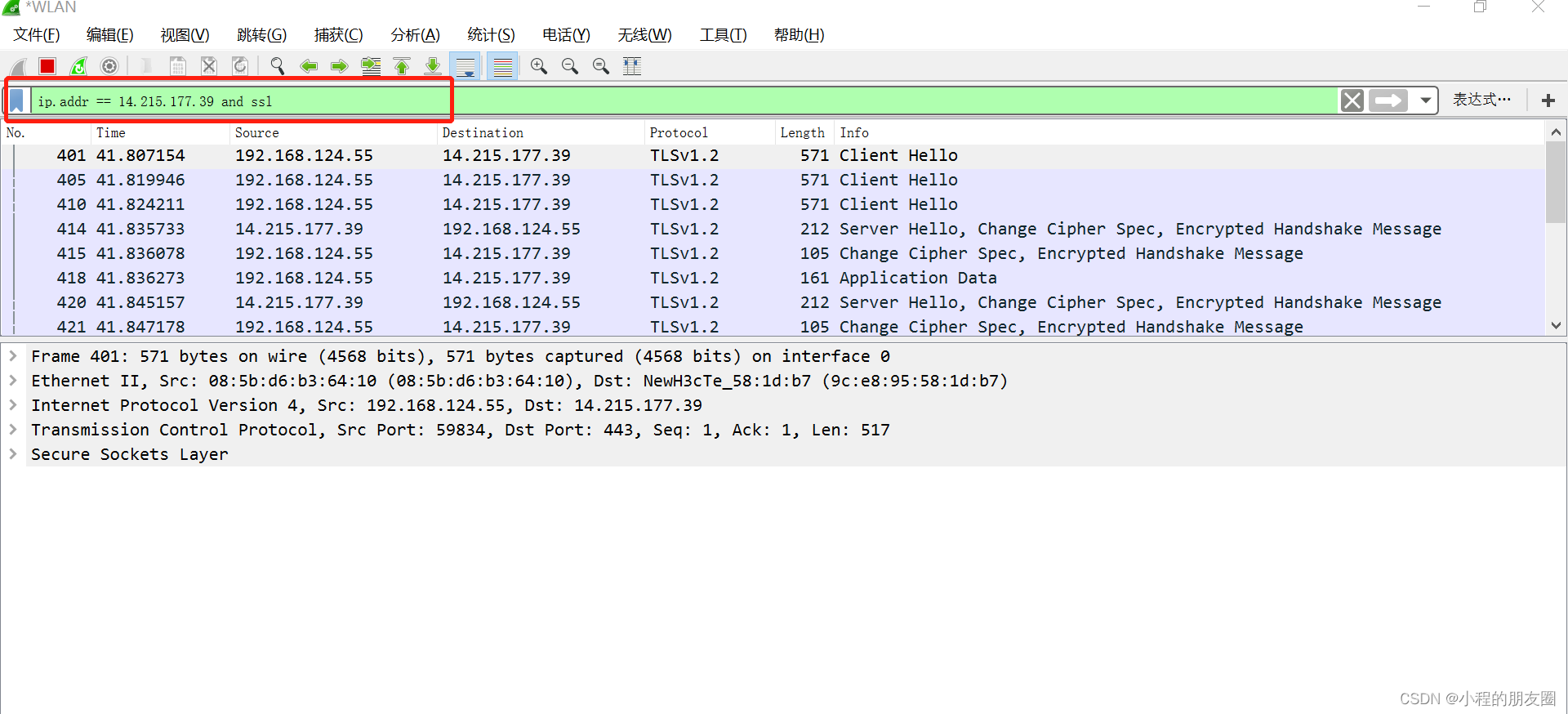This screenshot has height=714, width=1568.
Task: Stop capturing packets with the red square
Action: coord(47,66)
